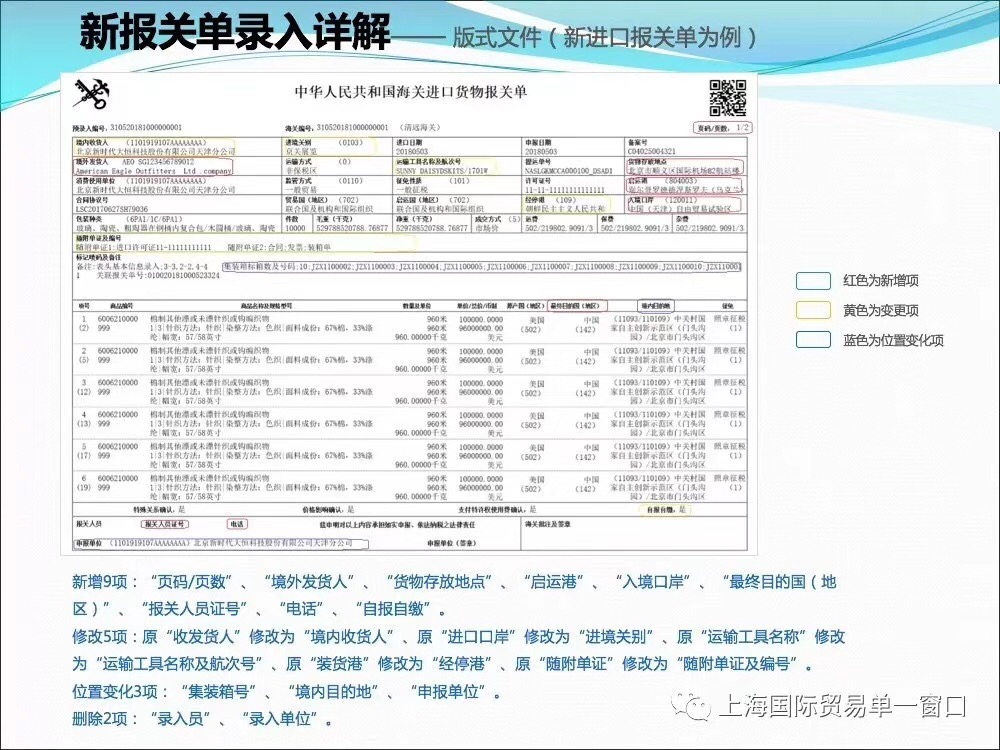The width and height of the screenshot is (1000, 750).
Task: Click the QR code at top right
Action: click(728, 98)
